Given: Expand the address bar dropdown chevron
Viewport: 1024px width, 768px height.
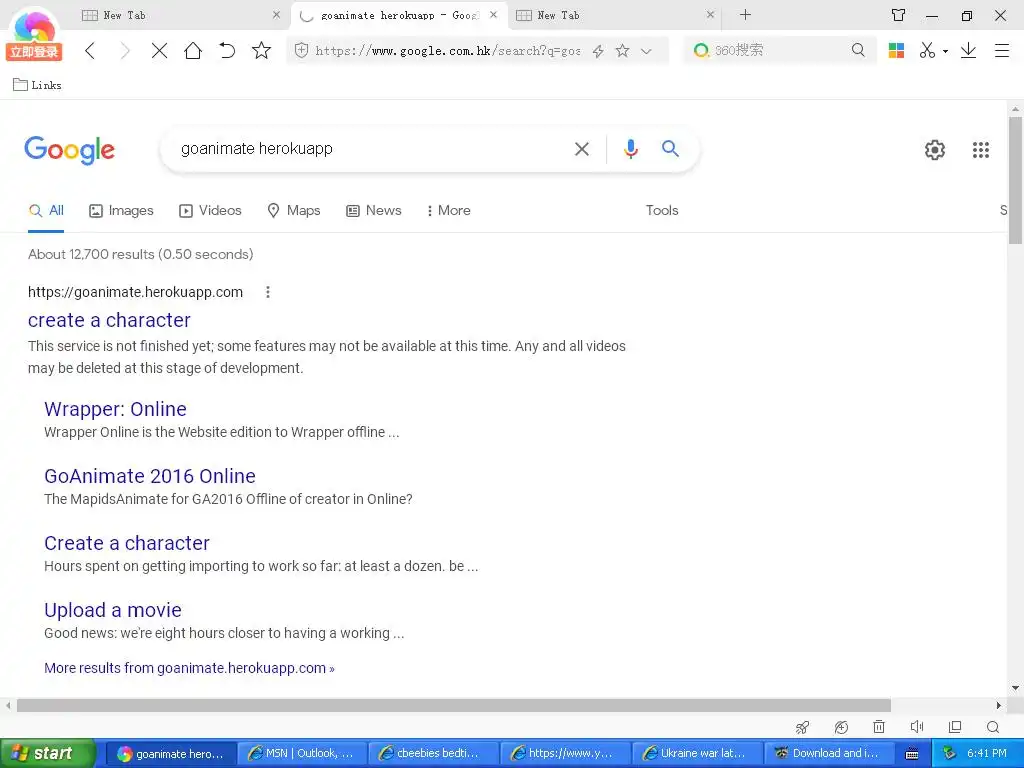Looking at the screenshot, I should click(646, 51).
